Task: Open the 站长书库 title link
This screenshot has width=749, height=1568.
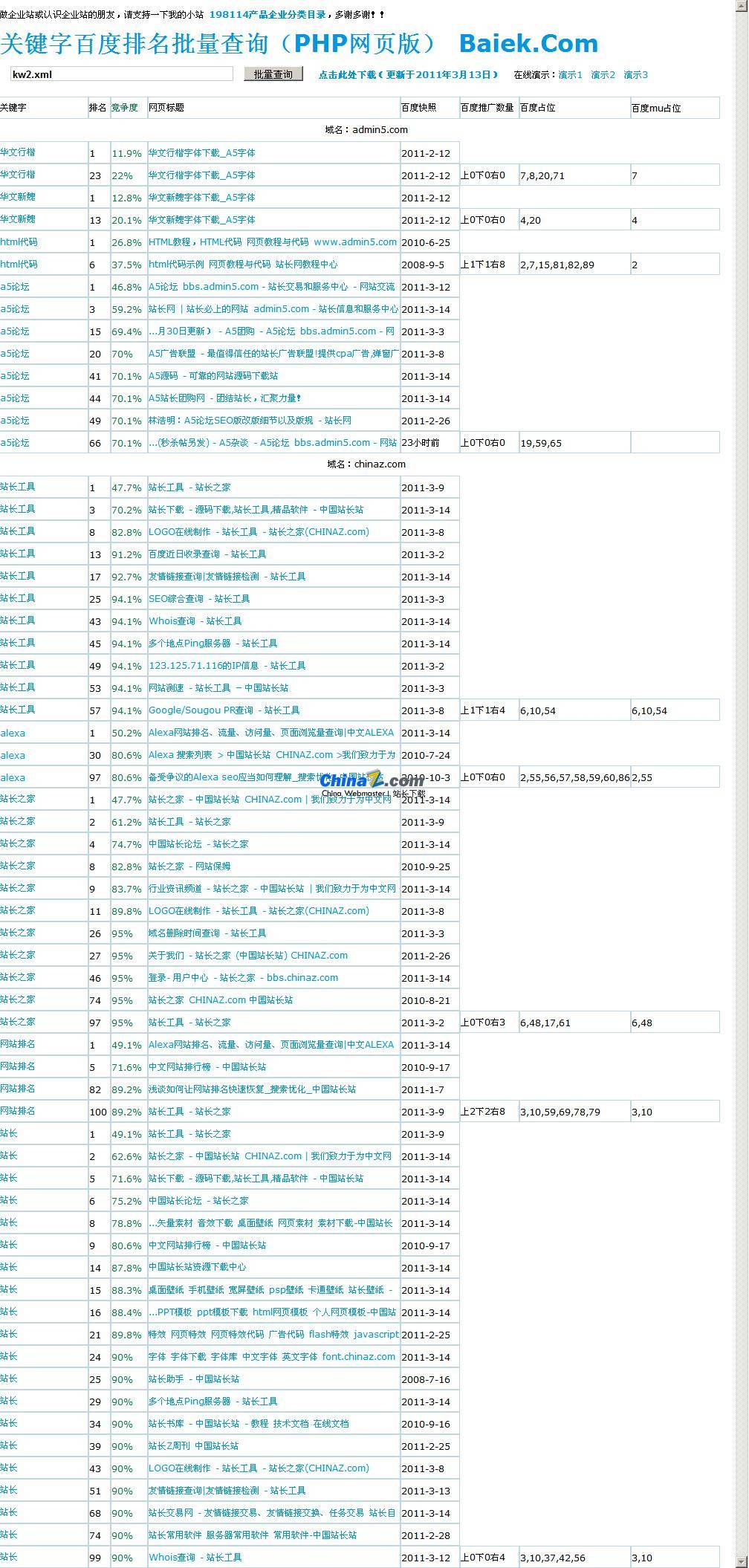Action: [248, 1424]
